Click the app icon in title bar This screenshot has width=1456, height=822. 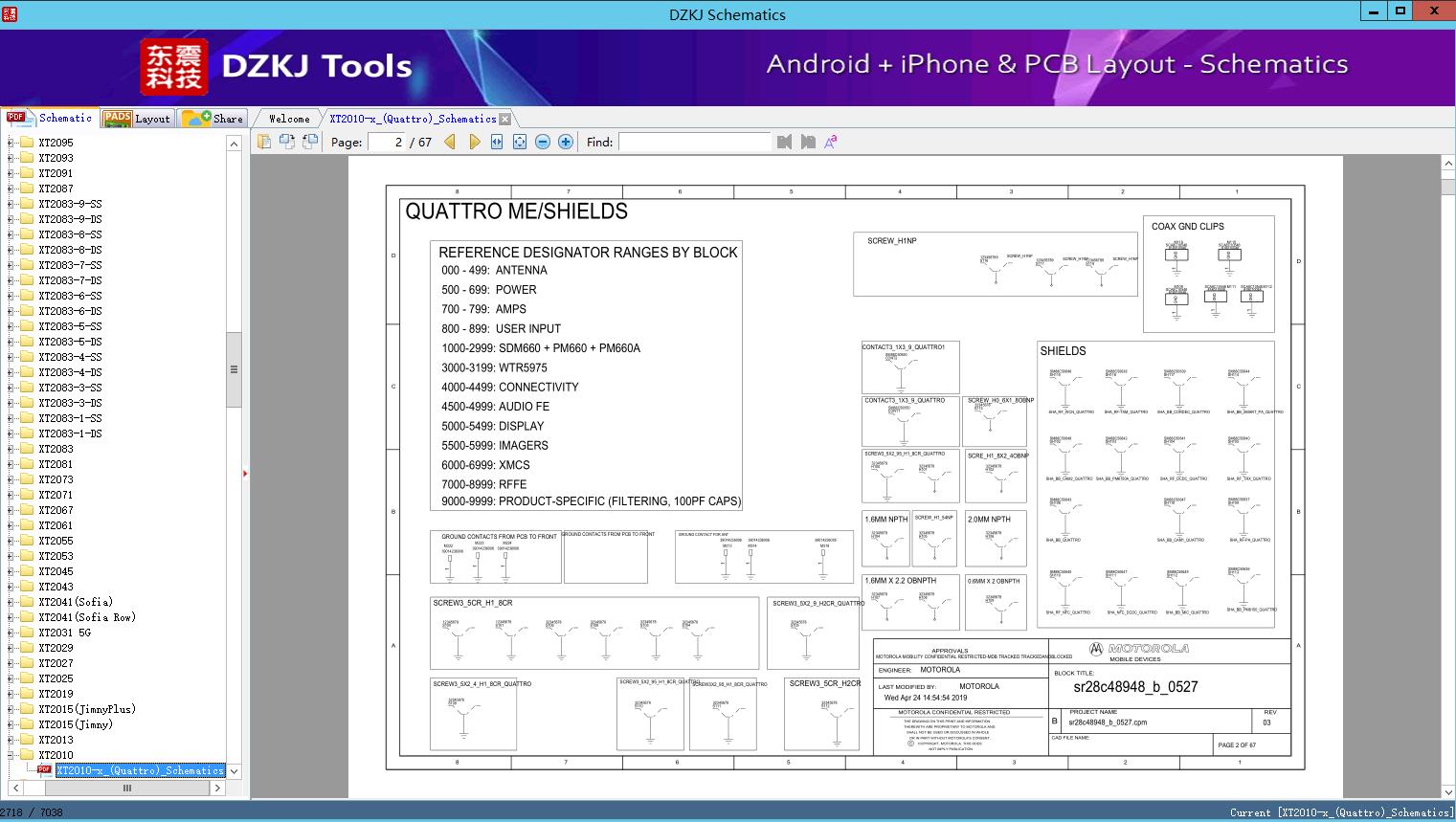[x=9, y=13]
